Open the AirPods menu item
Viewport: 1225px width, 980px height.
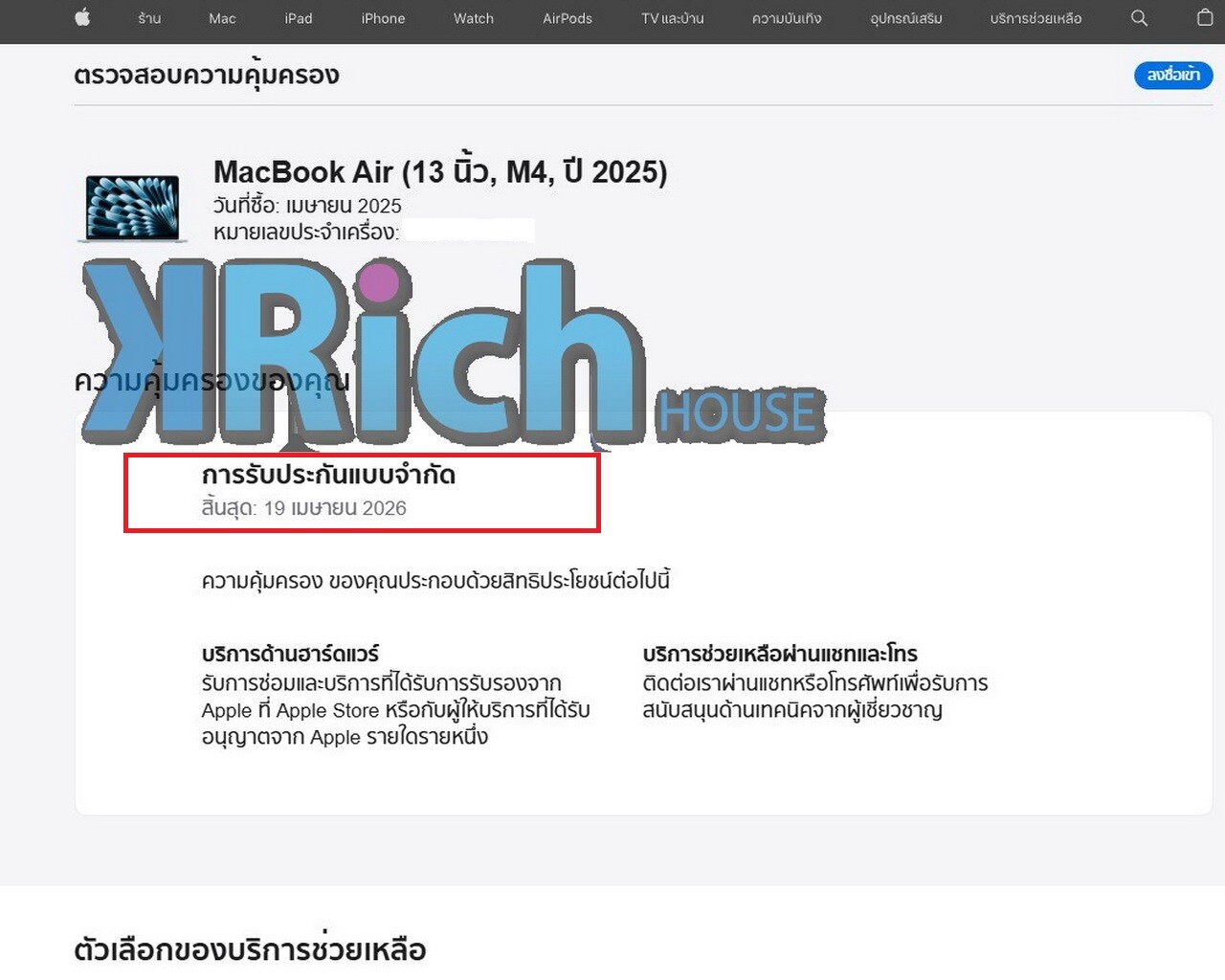click(568, 18)
